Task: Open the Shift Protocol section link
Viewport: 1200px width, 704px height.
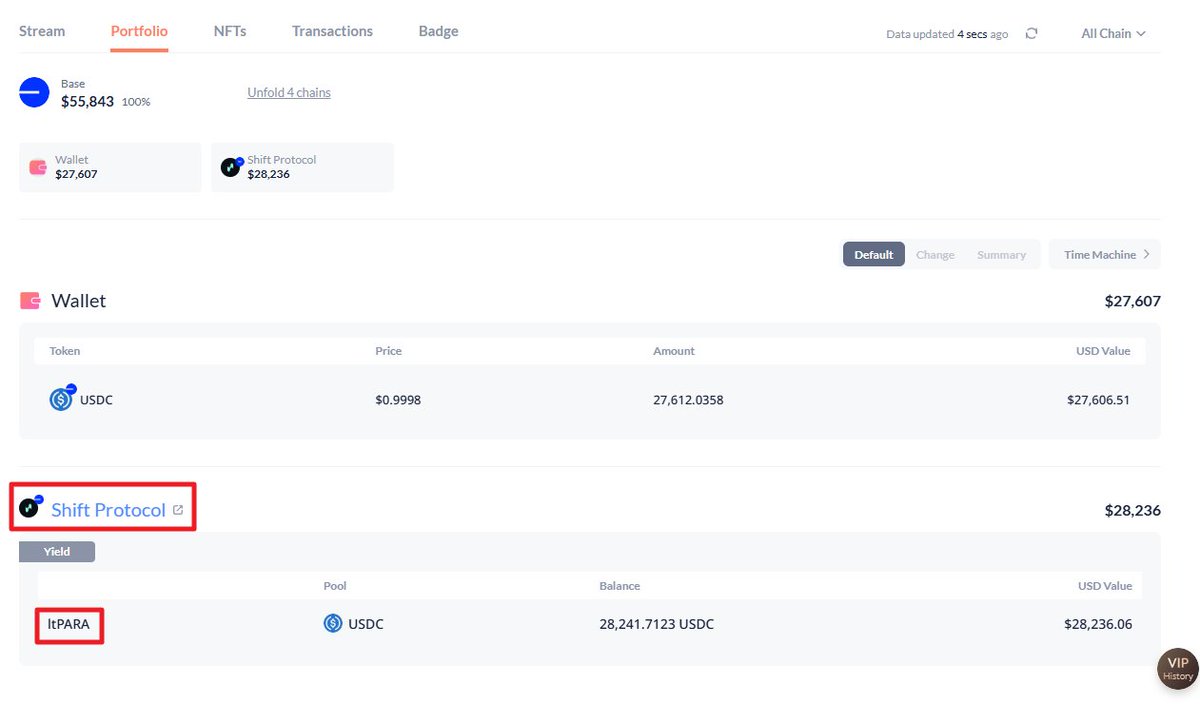Action: coord(108,510)
